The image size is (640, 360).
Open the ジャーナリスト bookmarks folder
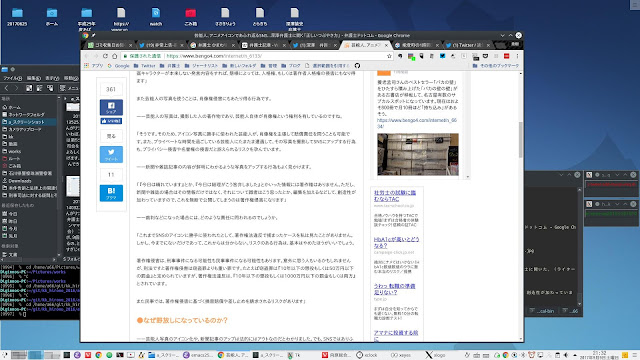click(201, 65)
